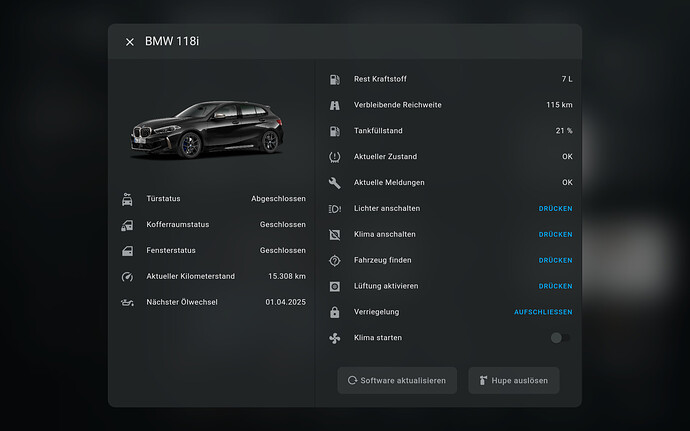Viewport: 690px width, 431px height.
Task: Click the speedometer icon for Kilometerstand
Action: click(127, 276)
